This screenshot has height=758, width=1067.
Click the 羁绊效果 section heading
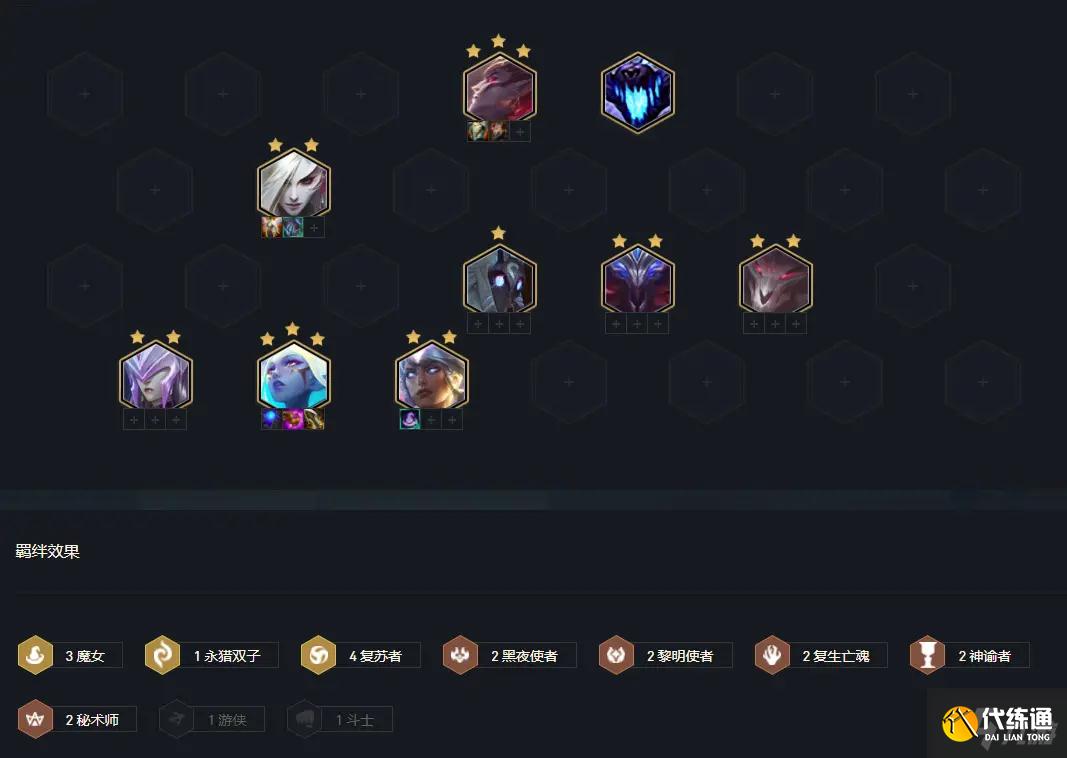click(48, 551)
